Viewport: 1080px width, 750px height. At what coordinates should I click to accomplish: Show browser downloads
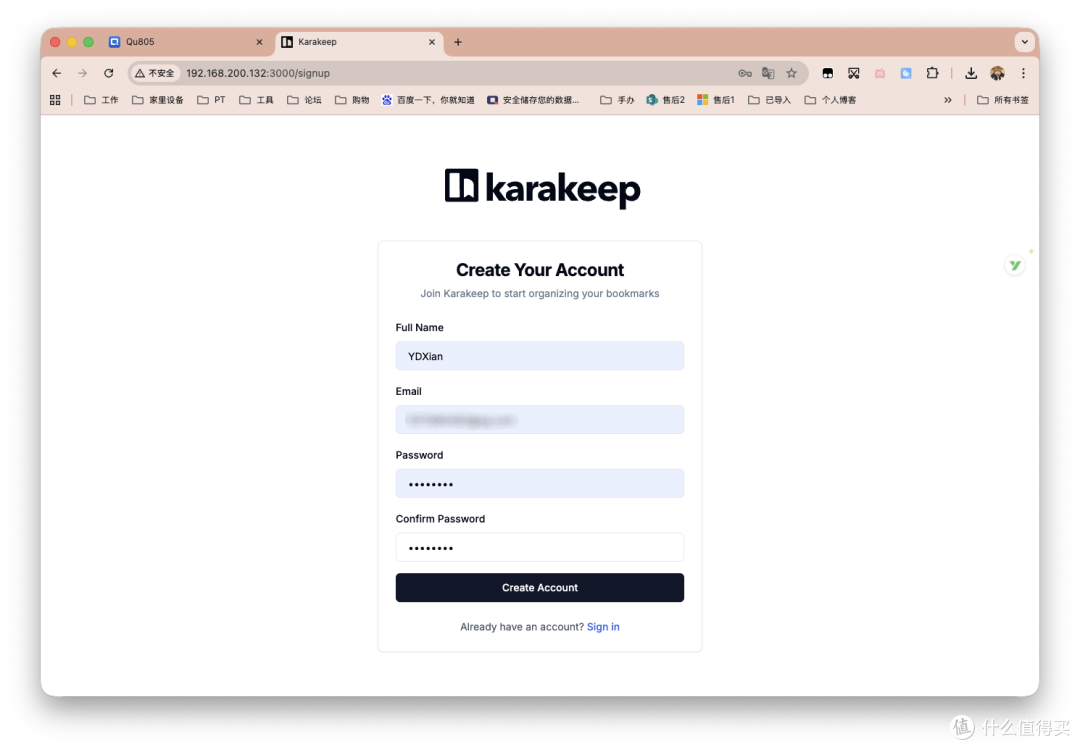pyautogui.click(x=971, y=73)
